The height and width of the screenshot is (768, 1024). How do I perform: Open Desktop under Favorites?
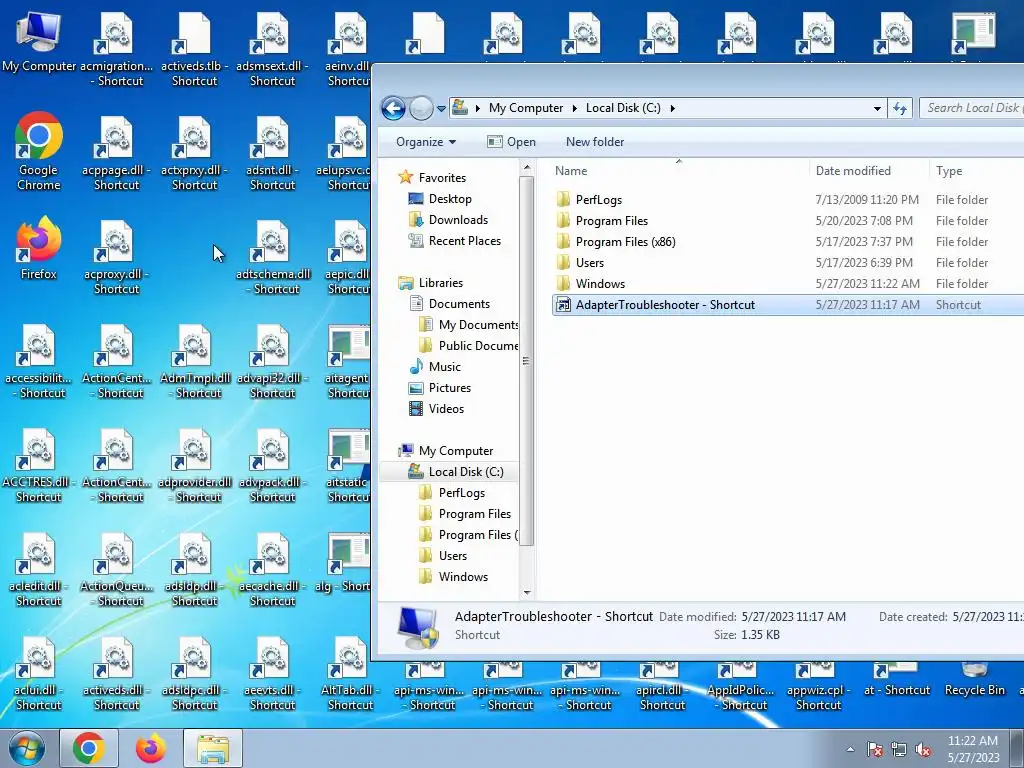pos(449,199)
